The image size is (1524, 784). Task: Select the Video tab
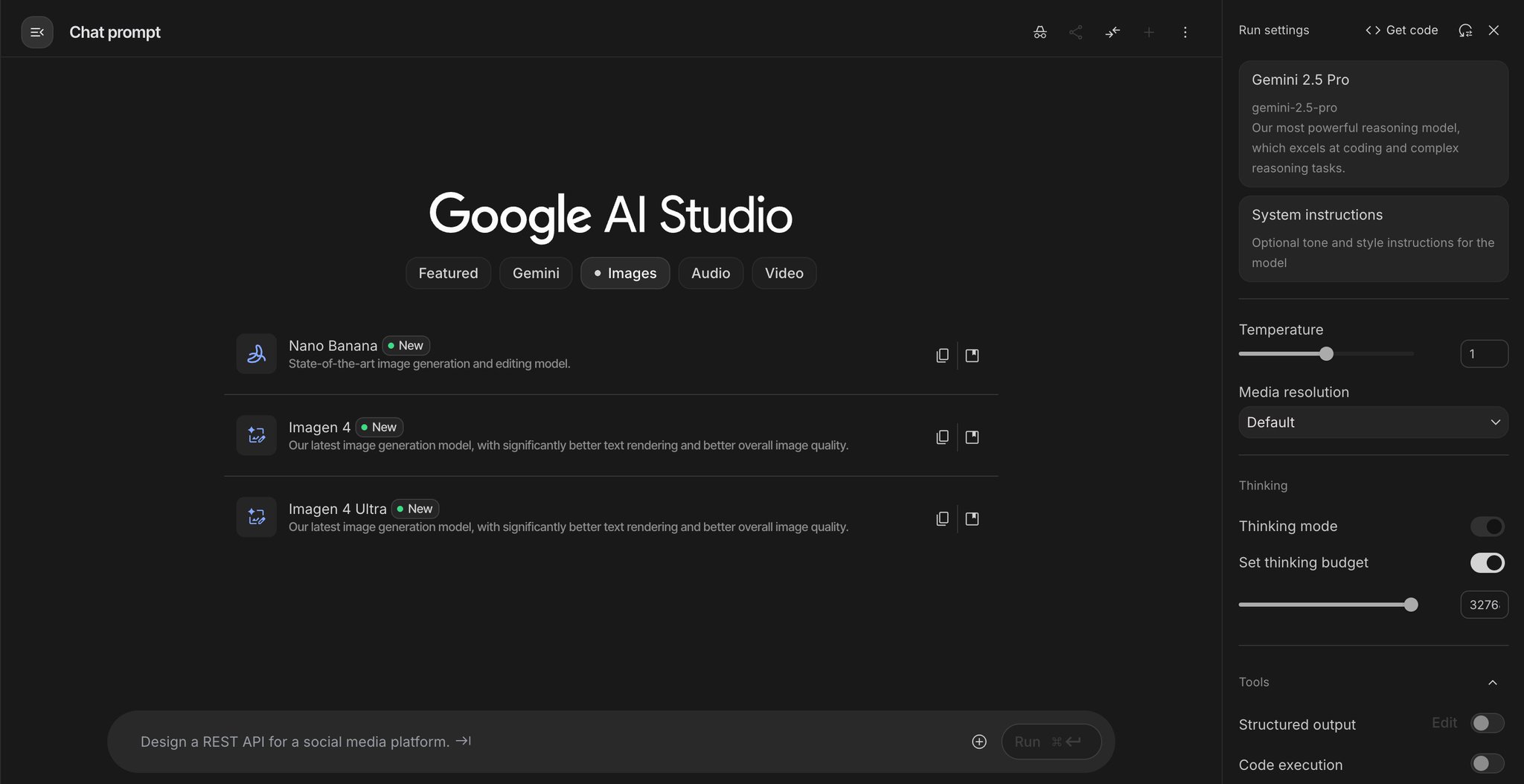(784, 273)
